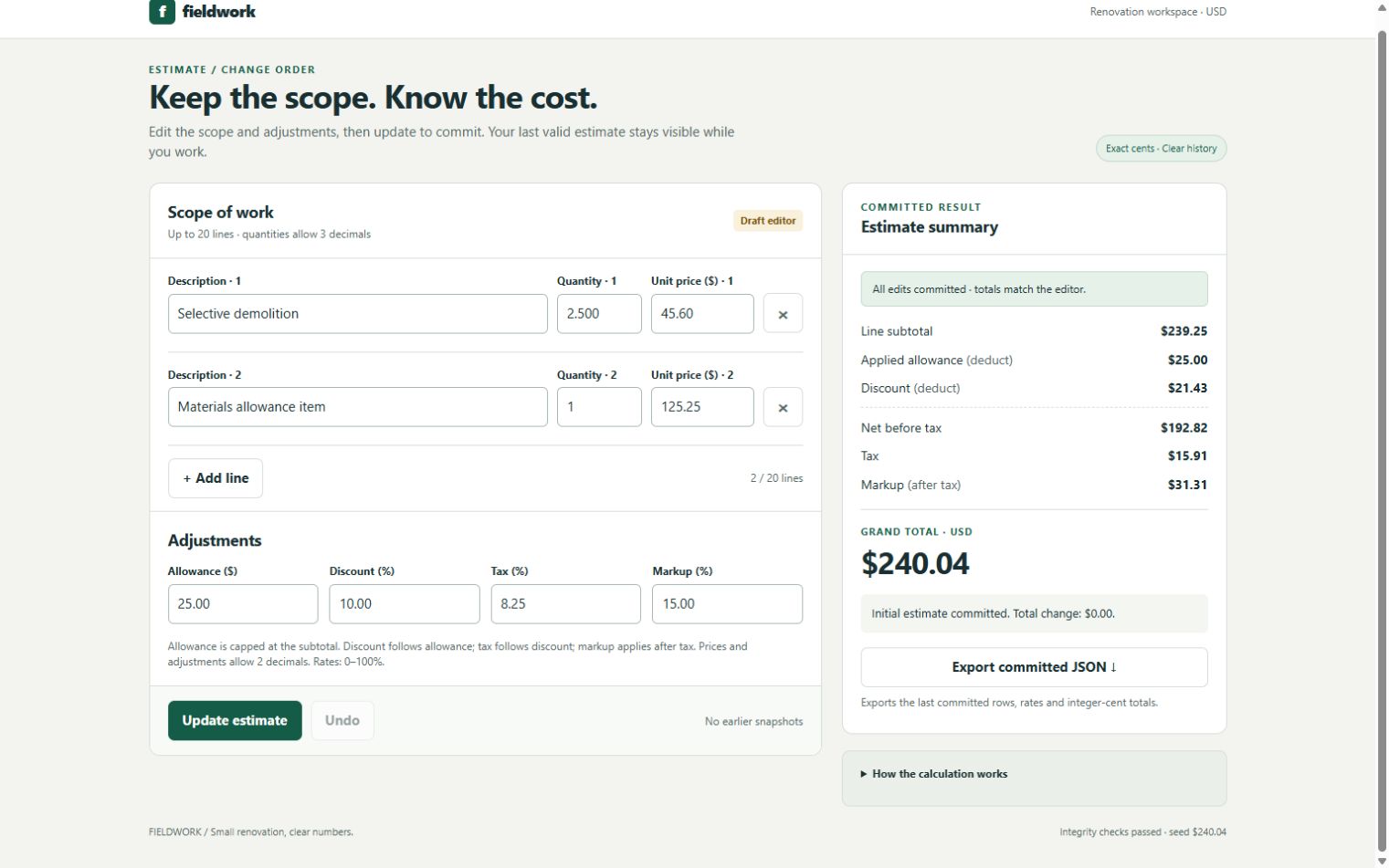1389x868 pixels.
Task: Click the No earlier snapshots text
Action: tap(754, 722)
